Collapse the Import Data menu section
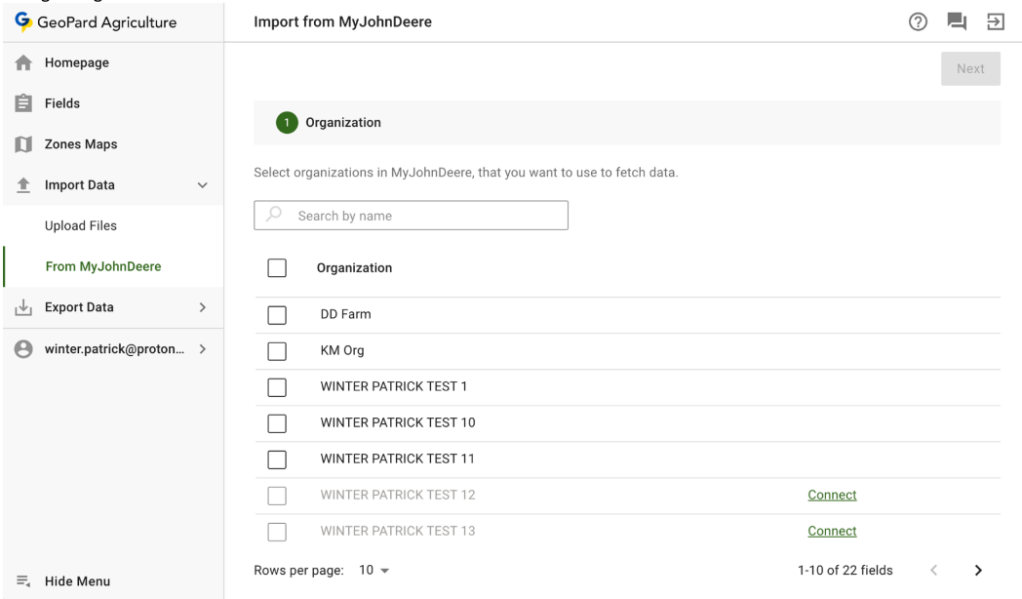The height and width of the screenshot is (599, 1022). point(202,186)
